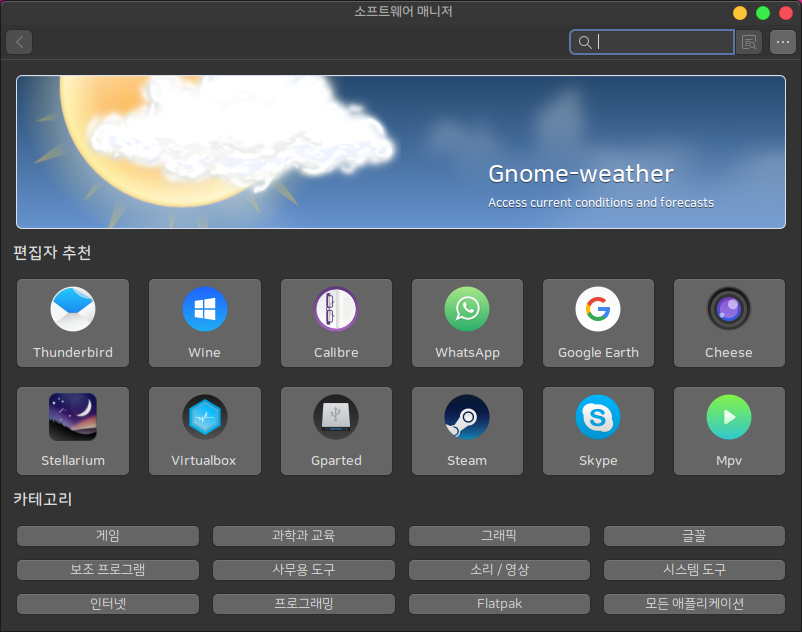Browse the 프로그래밍 category
This screenshot has height=632, width=802.
[x=304, y=604]
